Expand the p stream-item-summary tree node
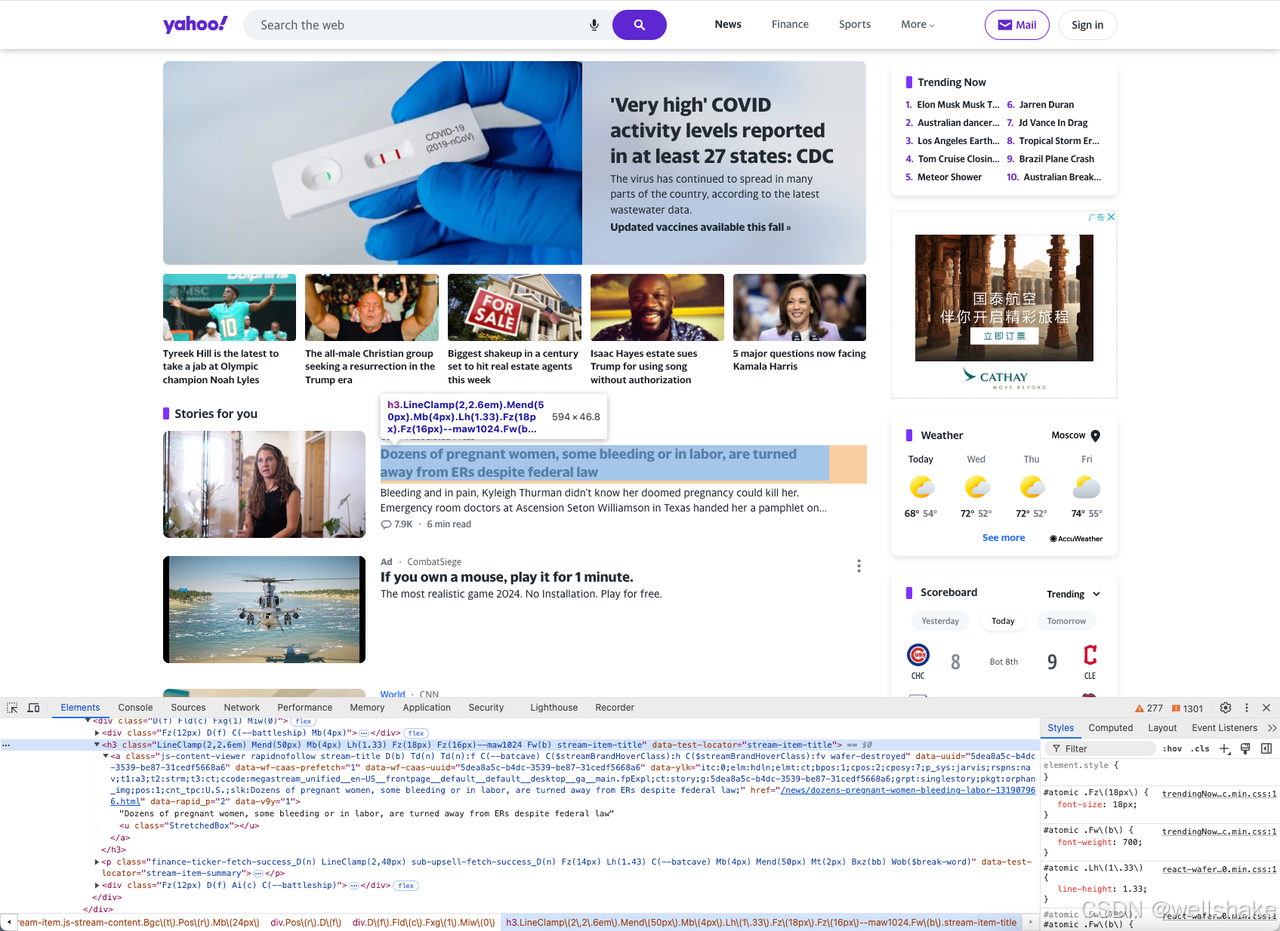Viewport: 1280px width, 931px height. [98, 861]
